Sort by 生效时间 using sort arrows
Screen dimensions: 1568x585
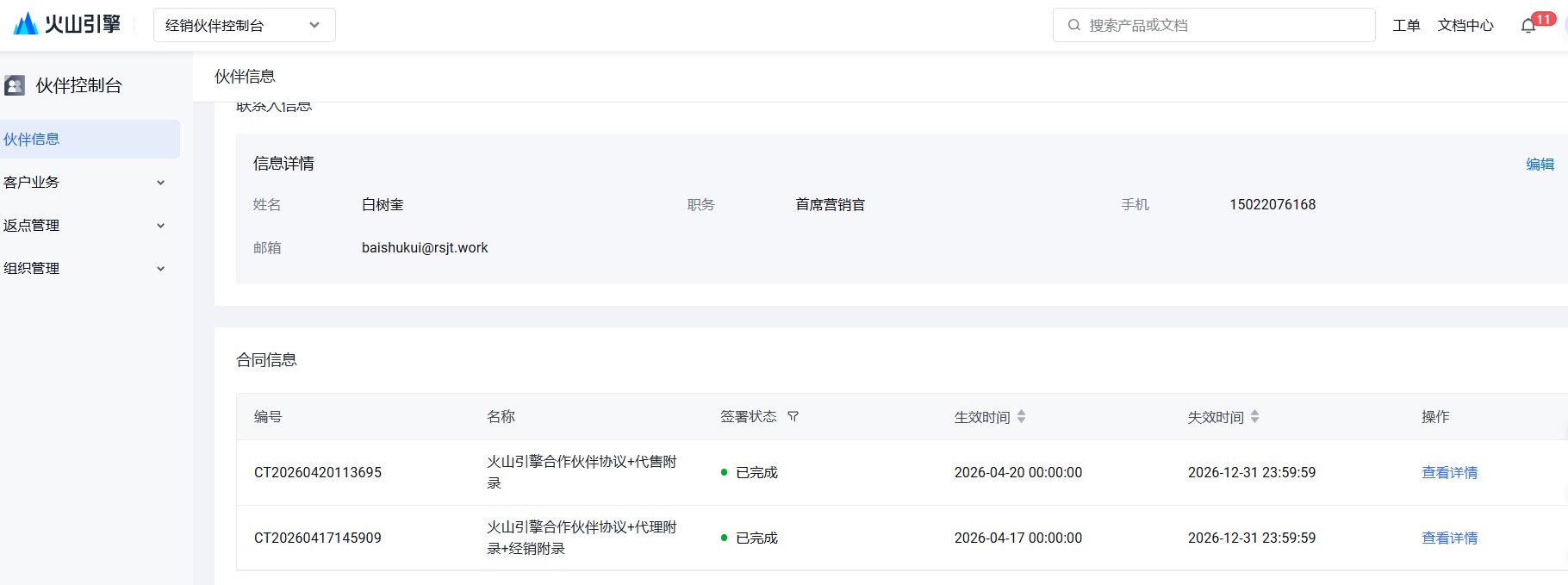coord(1021,417)
